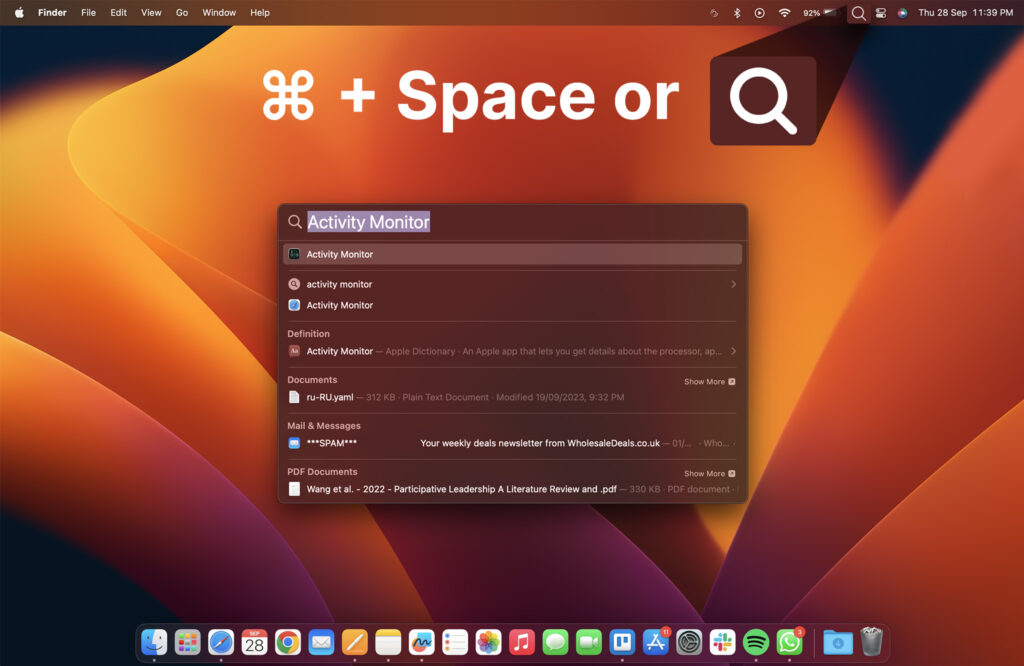1024x666 pixels.
Task: Open Google Chrome from the Dock
Action: click(x=286, y=644)
